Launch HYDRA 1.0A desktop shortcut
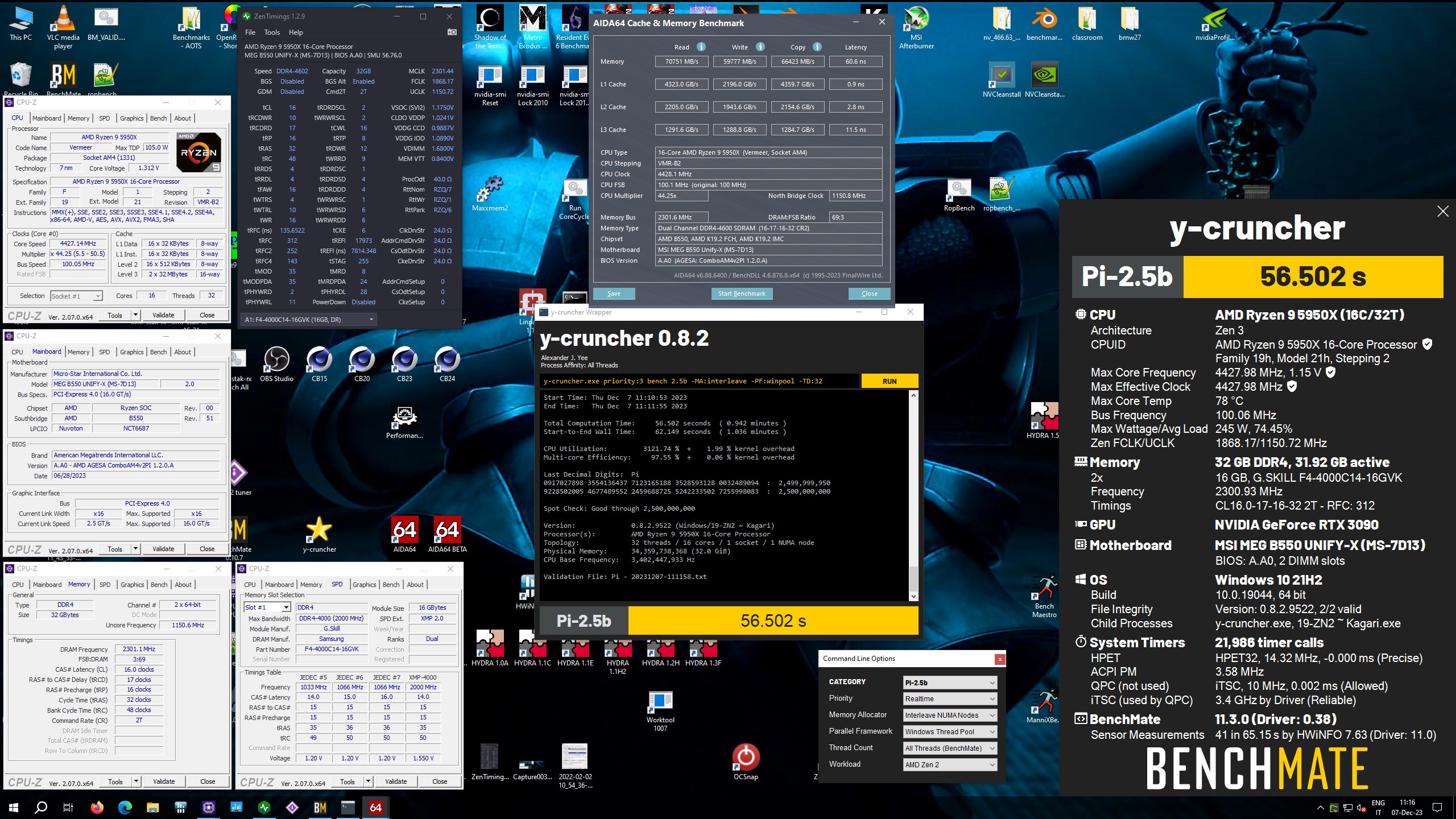The height and width of the screenshot is (819, 1456). [x=490, y=648]
